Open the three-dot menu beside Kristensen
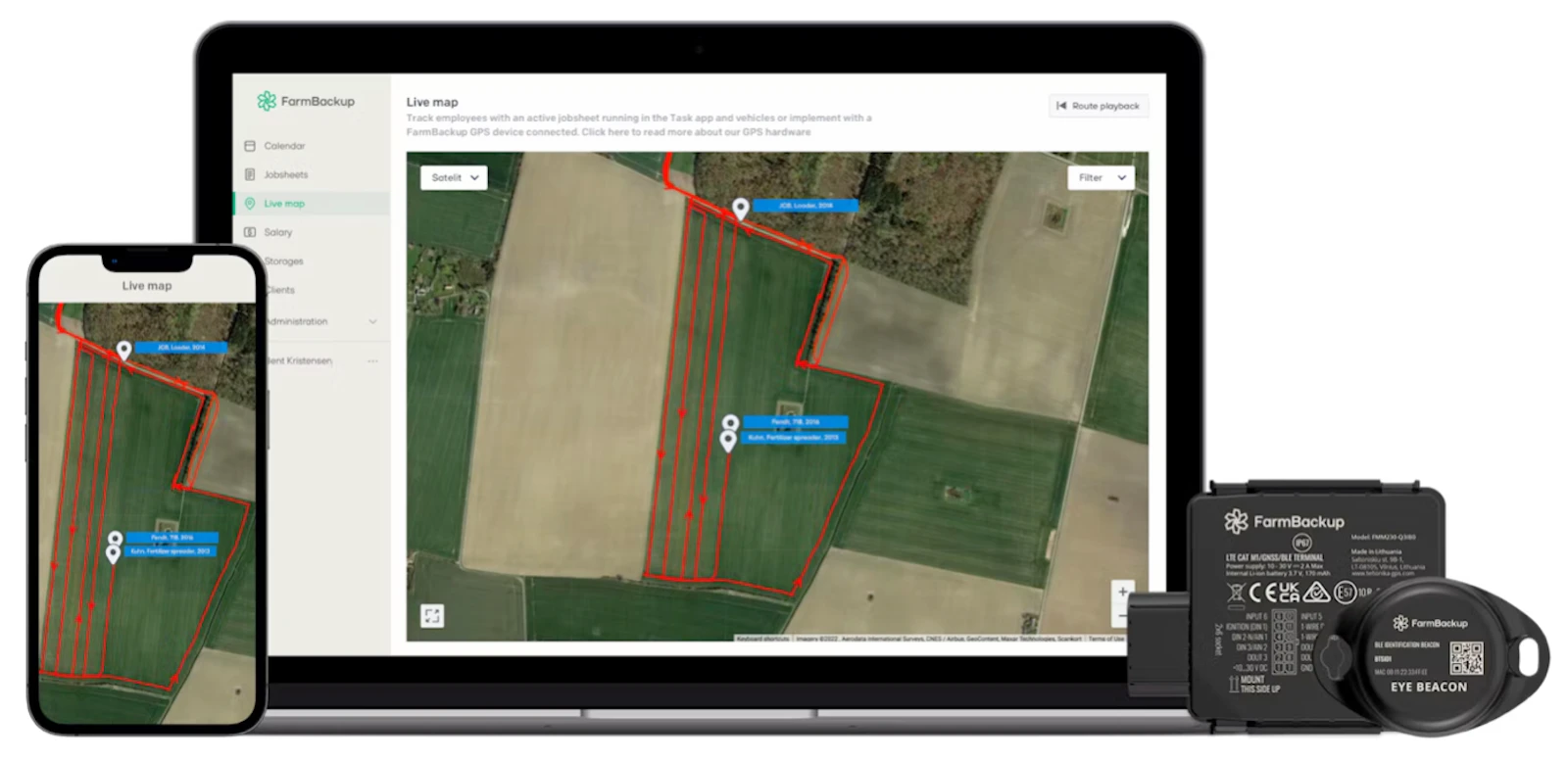Viewport: 1568px width, 761px height. 372,361
